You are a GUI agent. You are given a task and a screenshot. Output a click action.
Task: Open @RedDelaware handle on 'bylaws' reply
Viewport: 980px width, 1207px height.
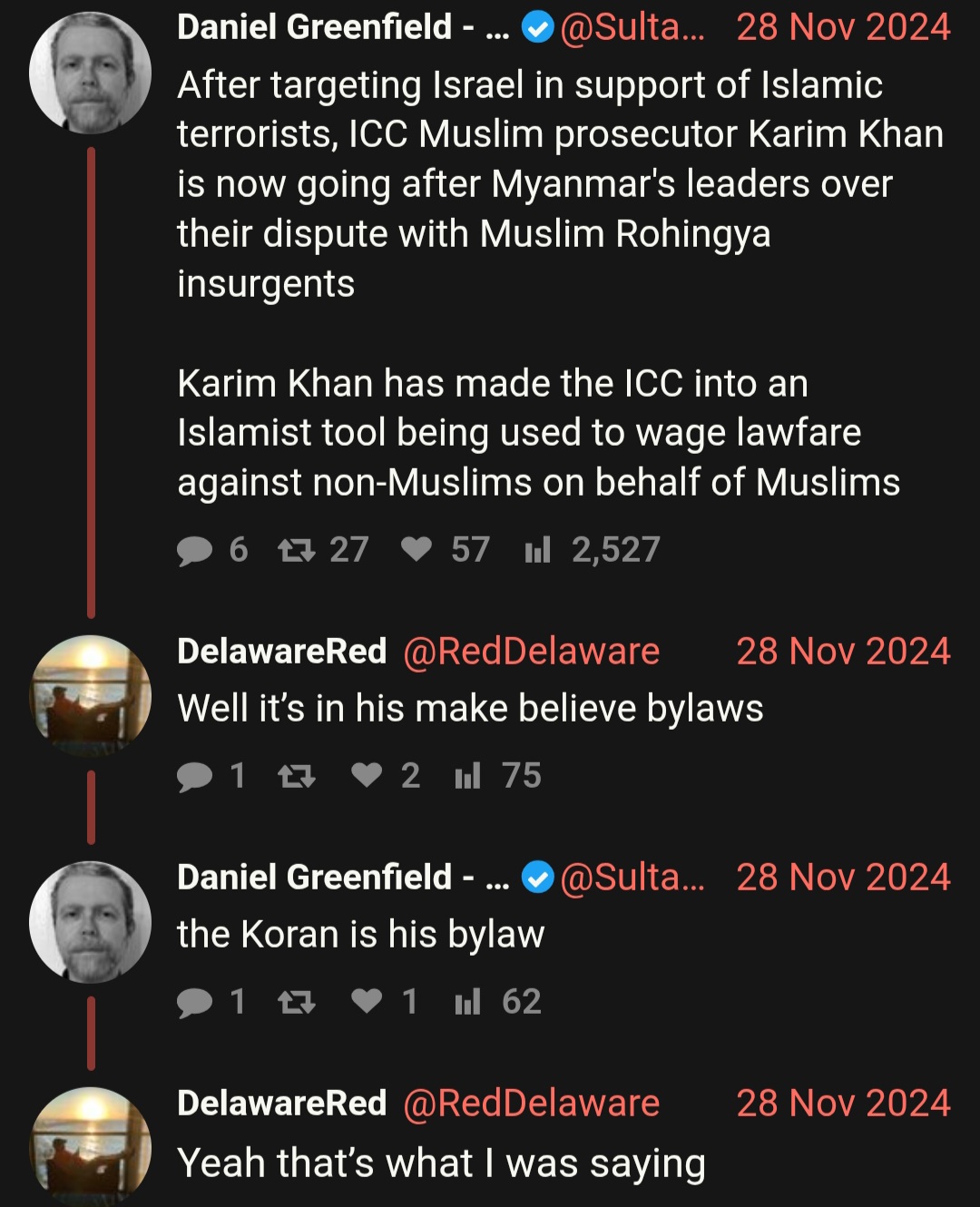pos(531,652)
